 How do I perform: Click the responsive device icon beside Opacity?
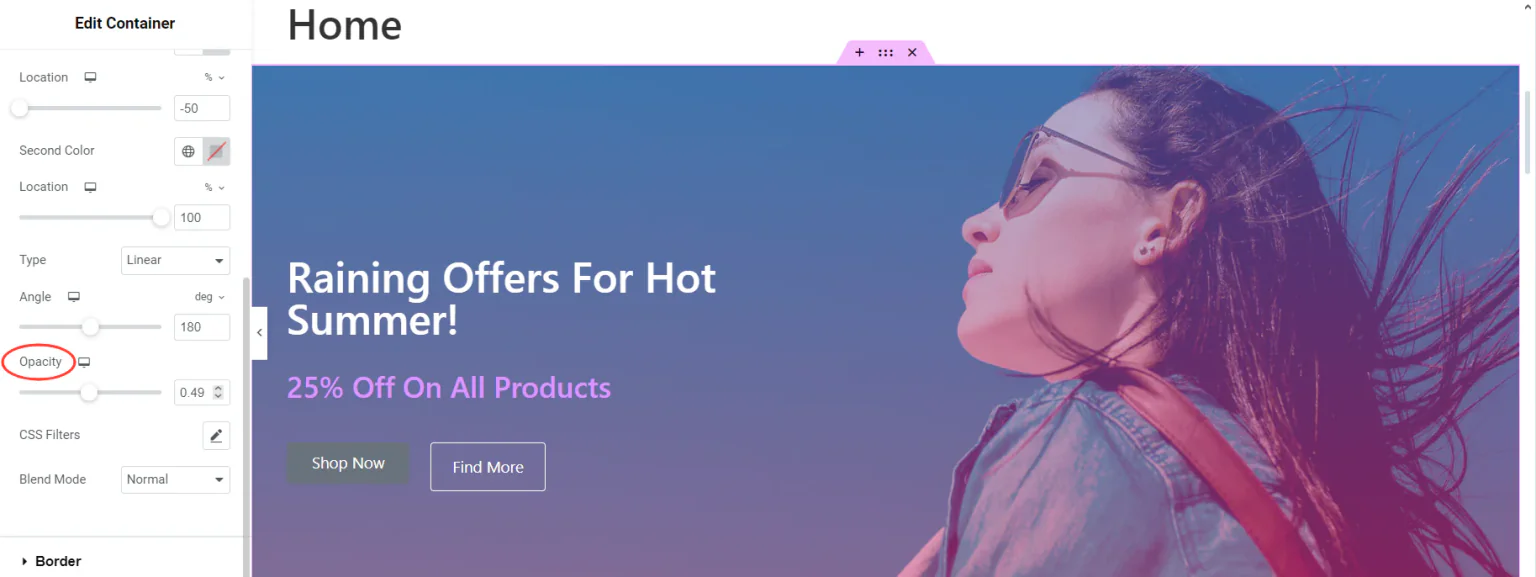(x=85, y=362)
